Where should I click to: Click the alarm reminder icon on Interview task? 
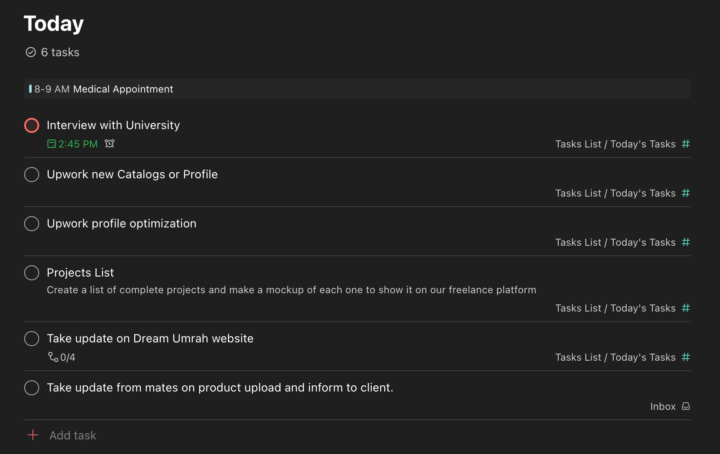pos(110,144)
